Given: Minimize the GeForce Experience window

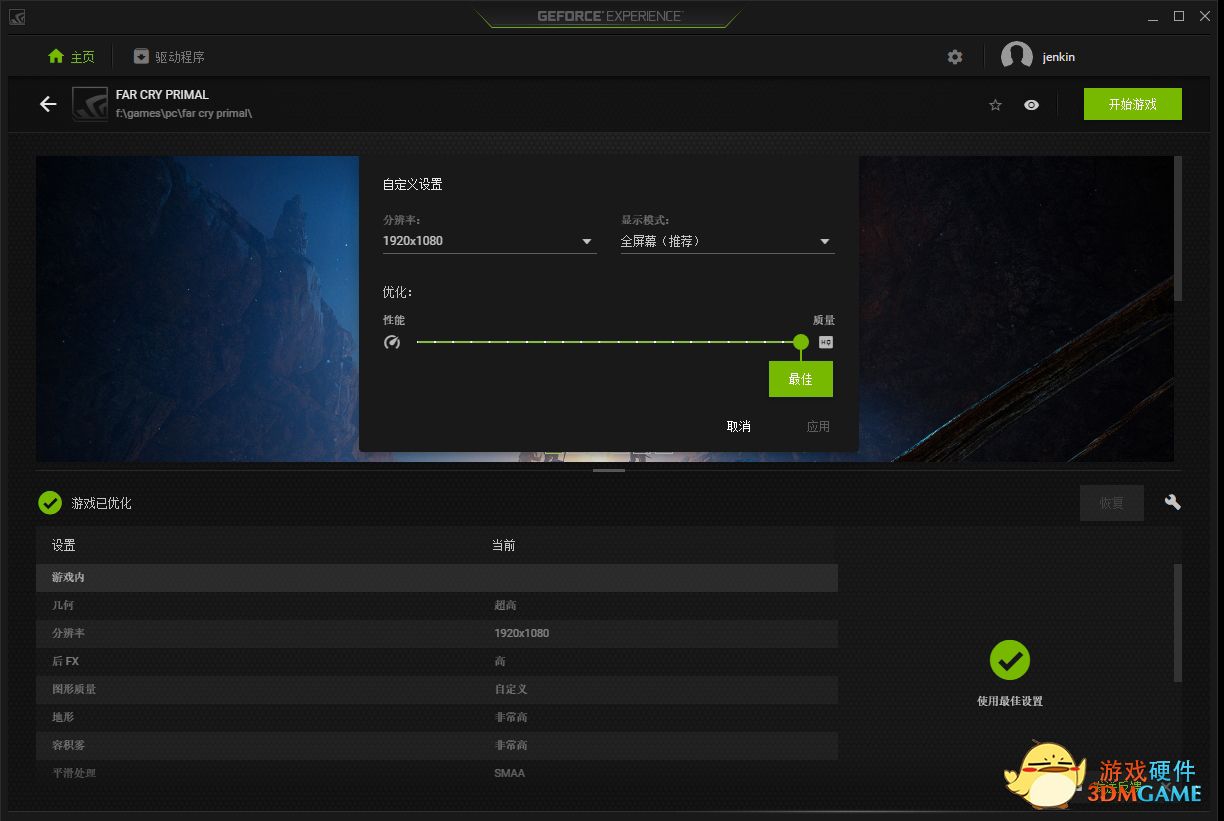Looking at the screenshot, I should pyautogui.click(x=1153, y=17).
